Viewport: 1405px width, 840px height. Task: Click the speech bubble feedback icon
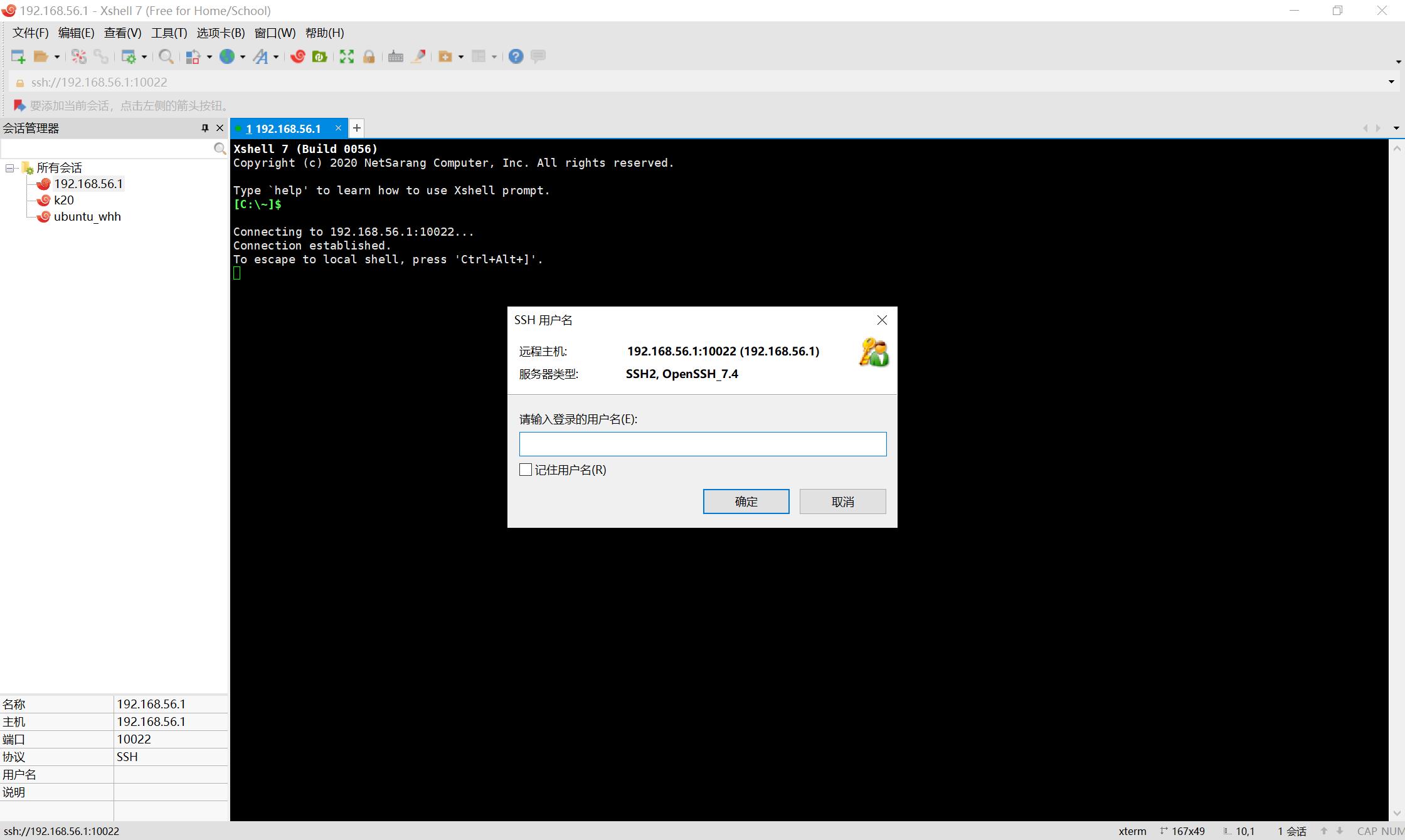click(x=538, y=56)
